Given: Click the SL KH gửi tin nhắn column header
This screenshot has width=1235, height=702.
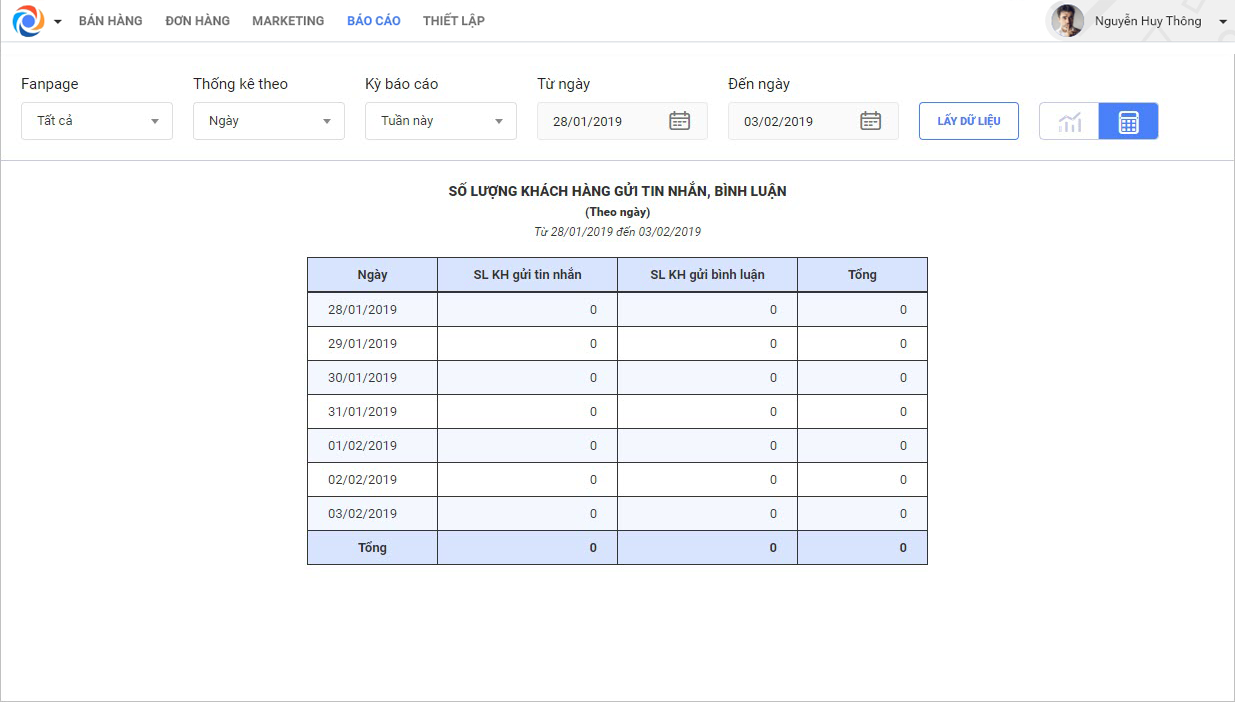Looking at the screenshot, I should (x=527, y=275).
